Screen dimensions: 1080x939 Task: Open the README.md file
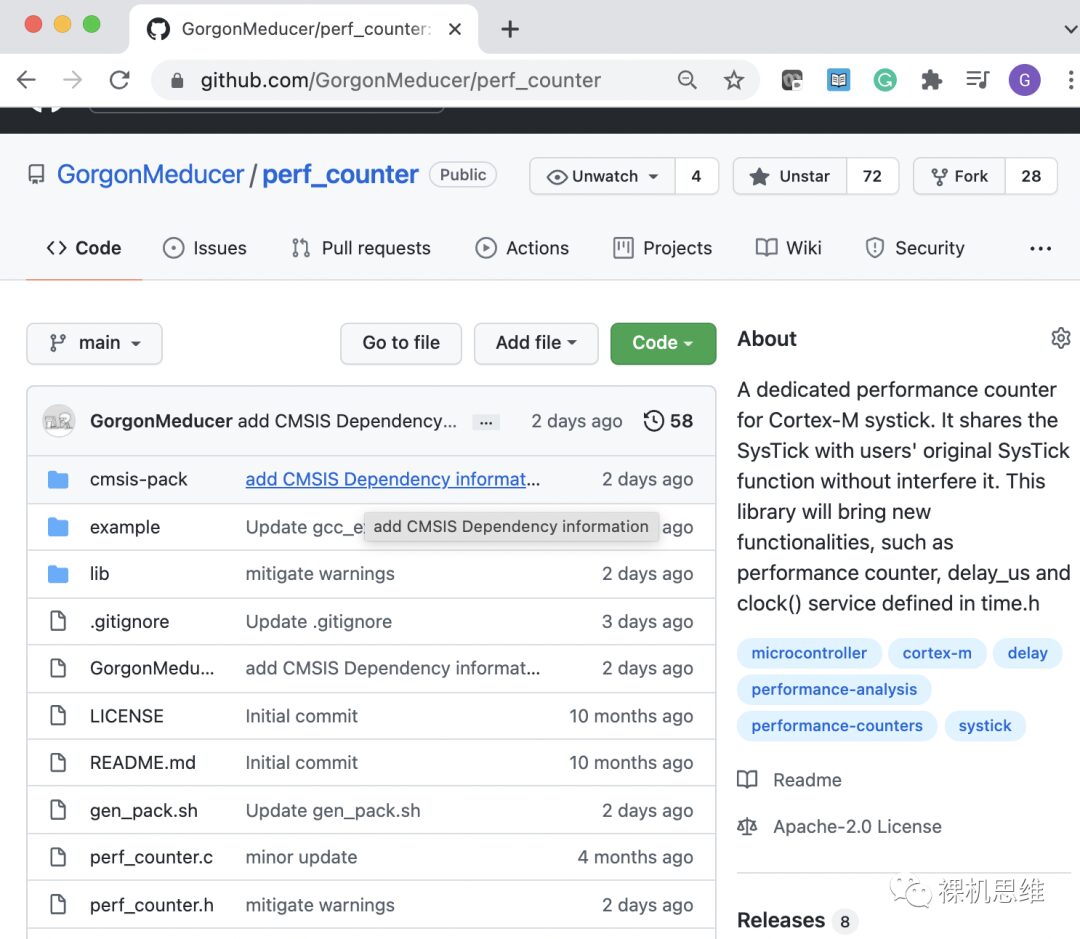143,763
